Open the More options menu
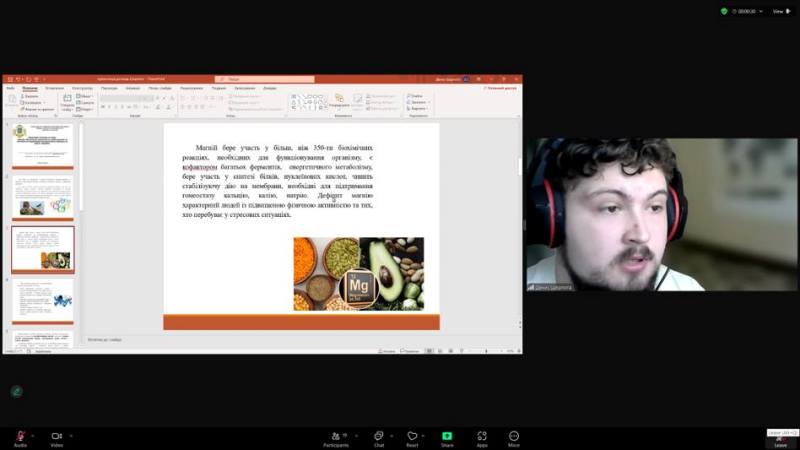This screenshot has height=450, width=800. click(514, 438)
